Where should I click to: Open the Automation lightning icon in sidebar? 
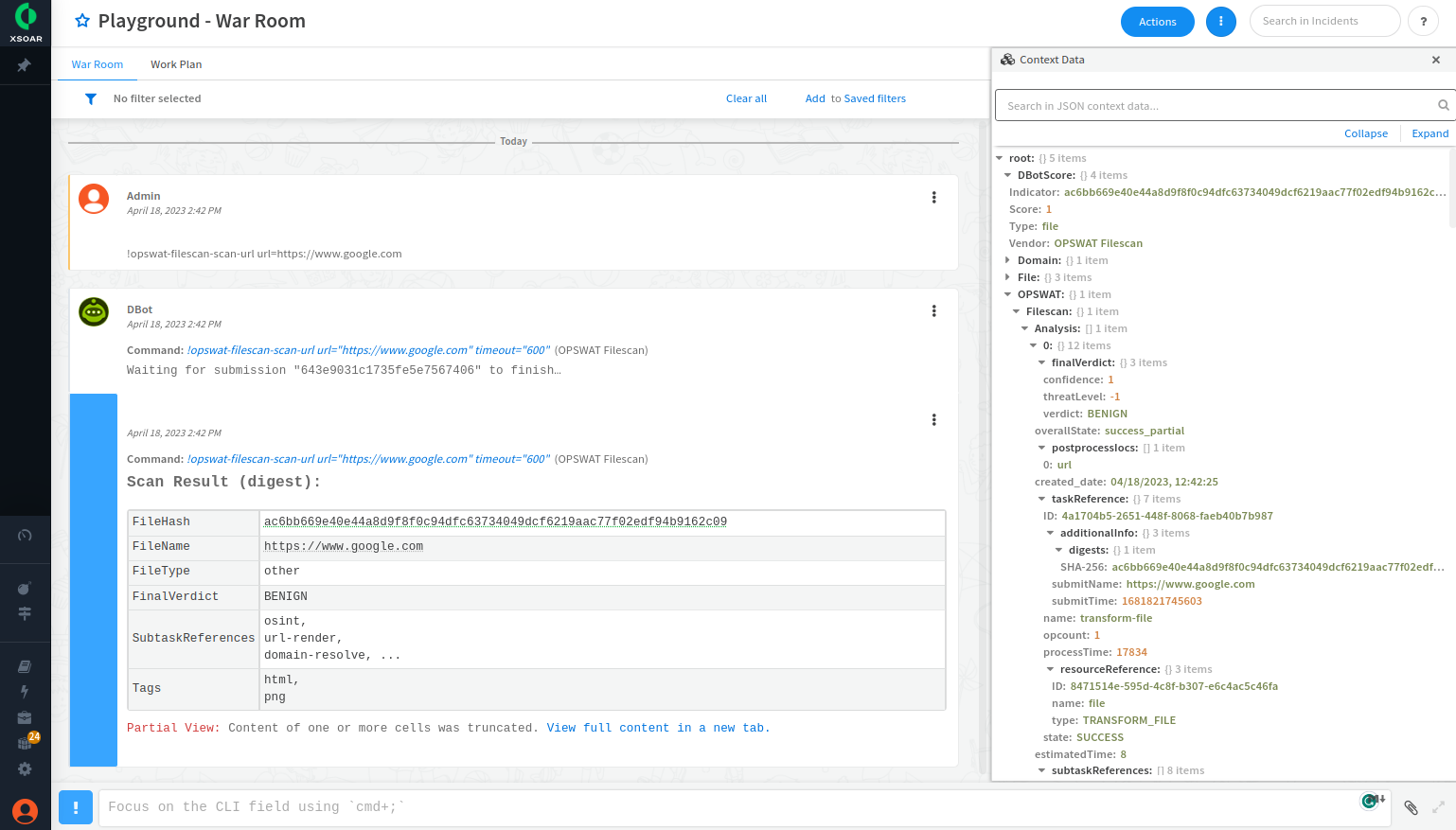[x=25, y=692]
